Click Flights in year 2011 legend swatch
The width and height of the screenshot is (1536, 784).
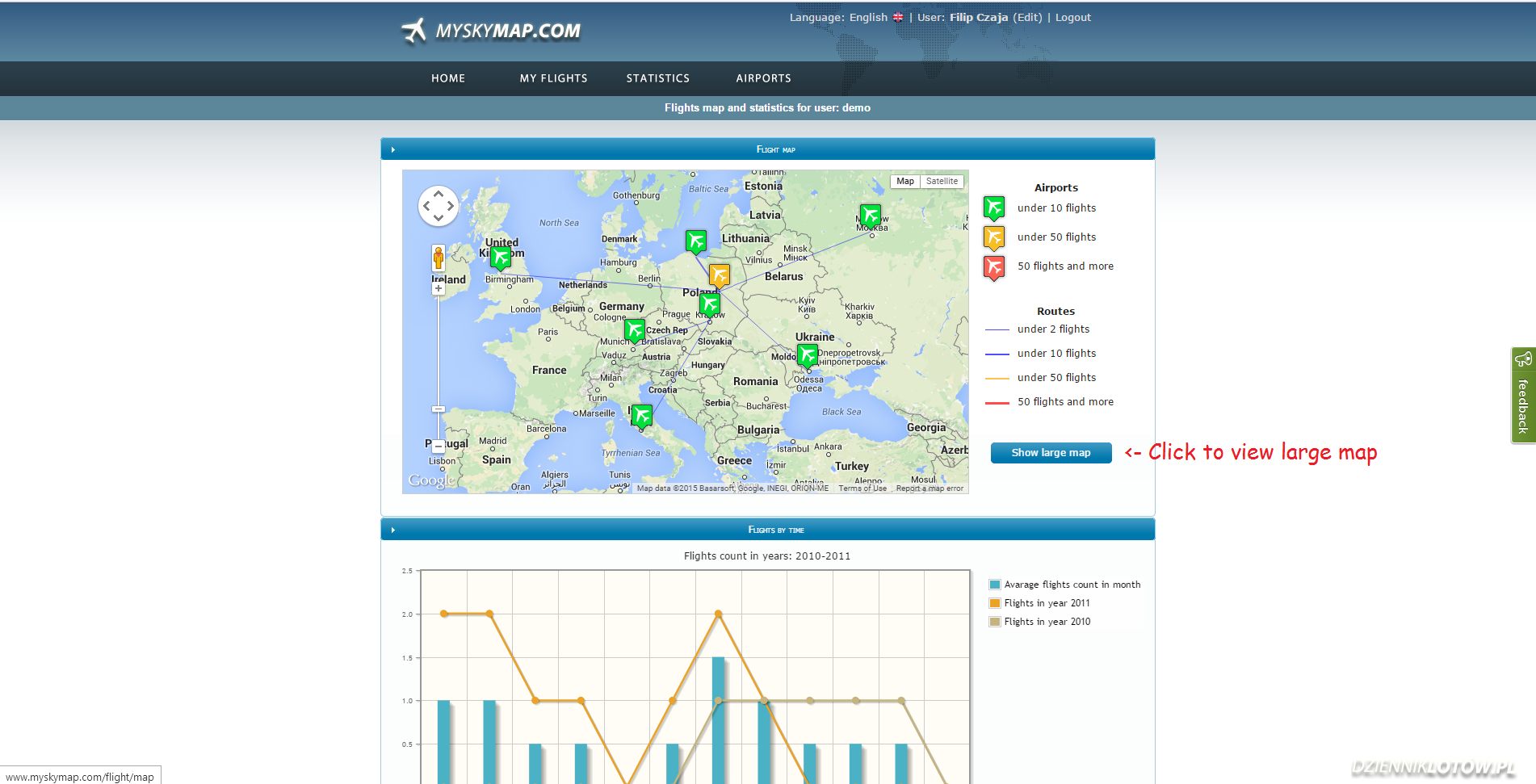(x=995, y=603)
